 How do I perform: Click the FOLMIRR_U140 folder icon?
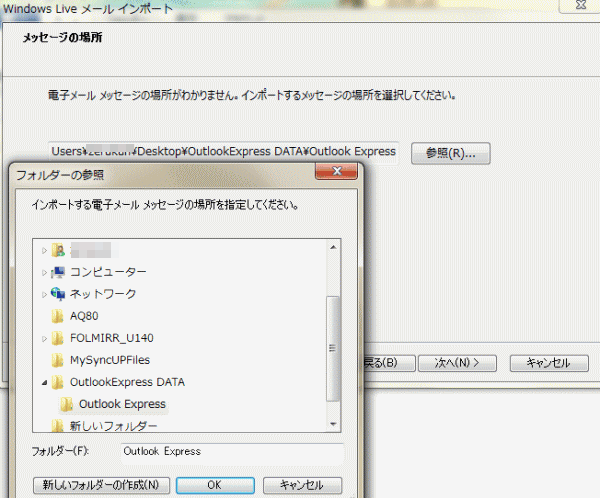coord(57,338)
